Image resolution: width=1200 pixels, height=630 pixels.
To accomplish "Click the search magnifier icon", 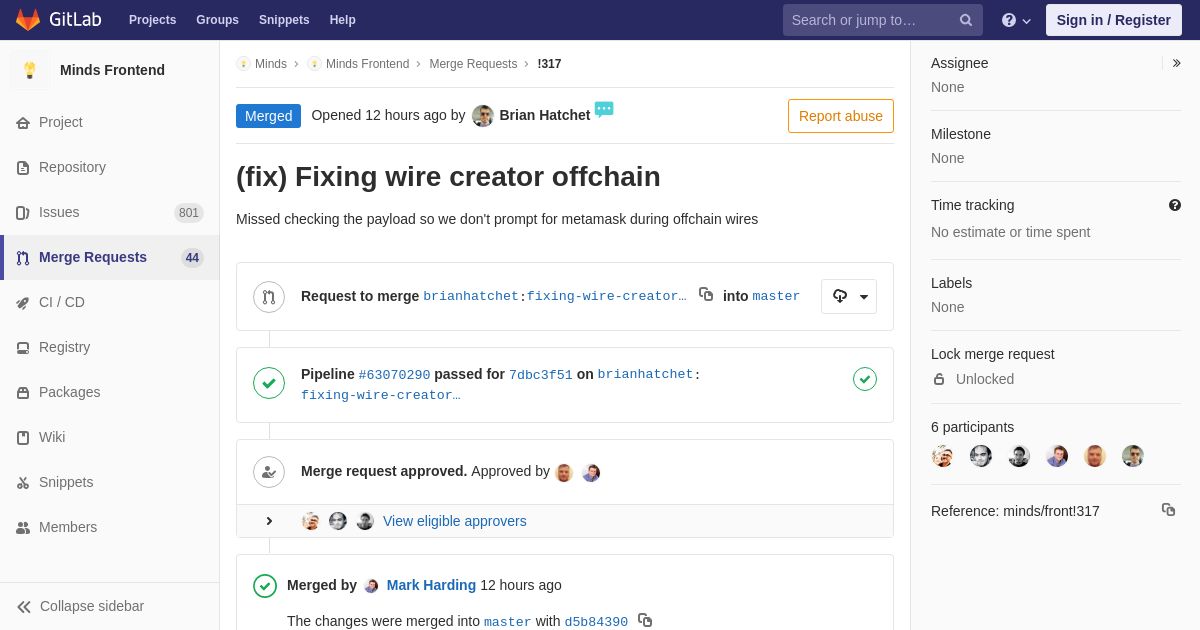I will (x=966, y=20).
